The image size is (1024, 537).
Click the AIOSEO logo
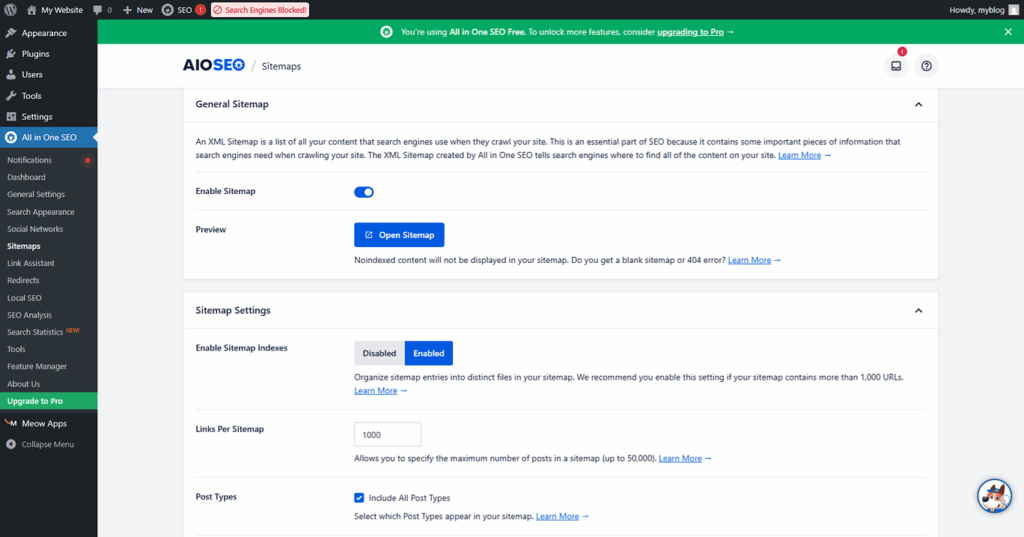pyautogui.click(x=214, y=65)
